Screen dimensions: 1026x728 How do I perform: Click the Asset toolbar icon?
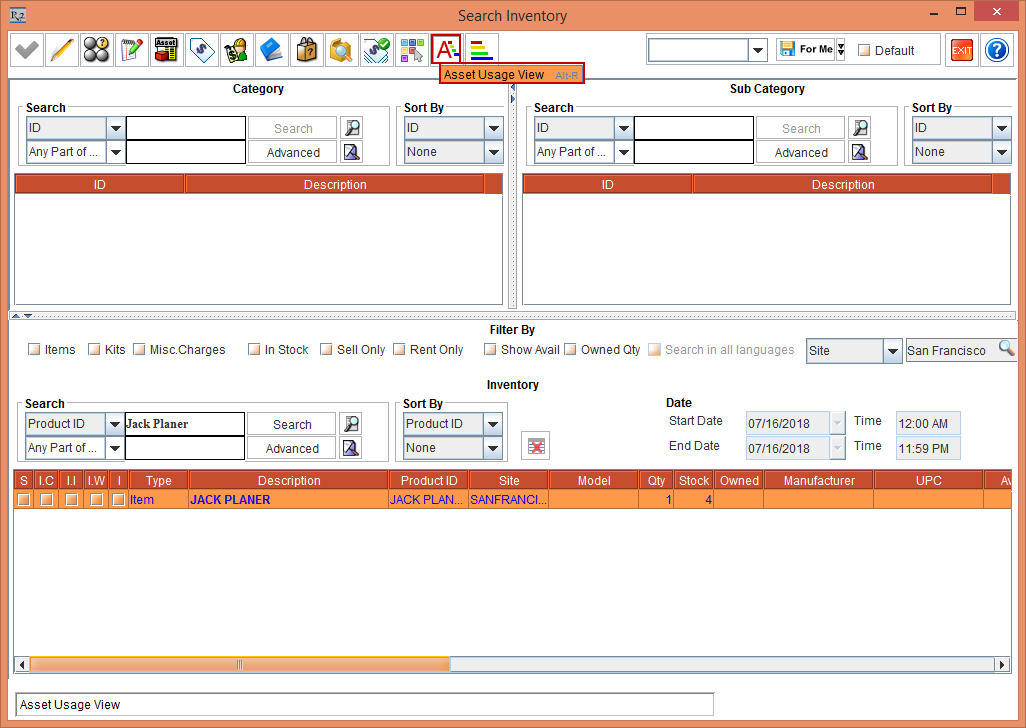coord(166,49)
